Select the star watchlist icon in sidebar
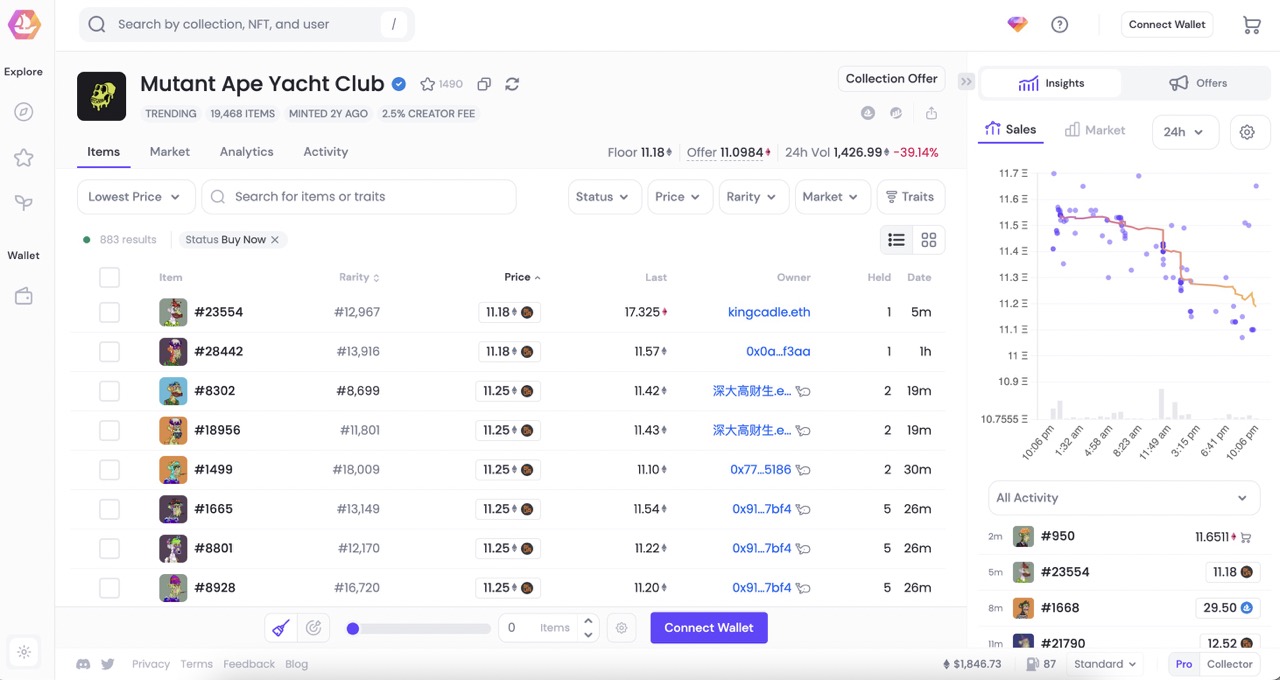 23,157
